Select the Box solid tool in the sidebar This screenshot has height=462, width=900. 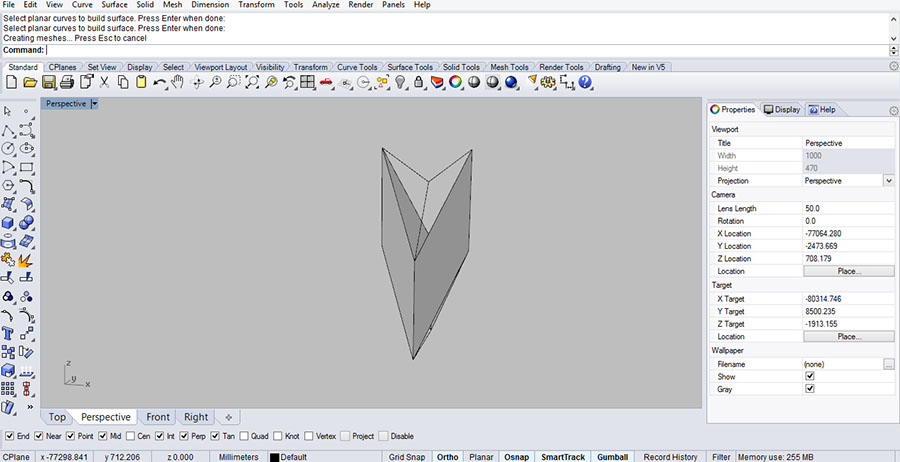click(8, 223)
